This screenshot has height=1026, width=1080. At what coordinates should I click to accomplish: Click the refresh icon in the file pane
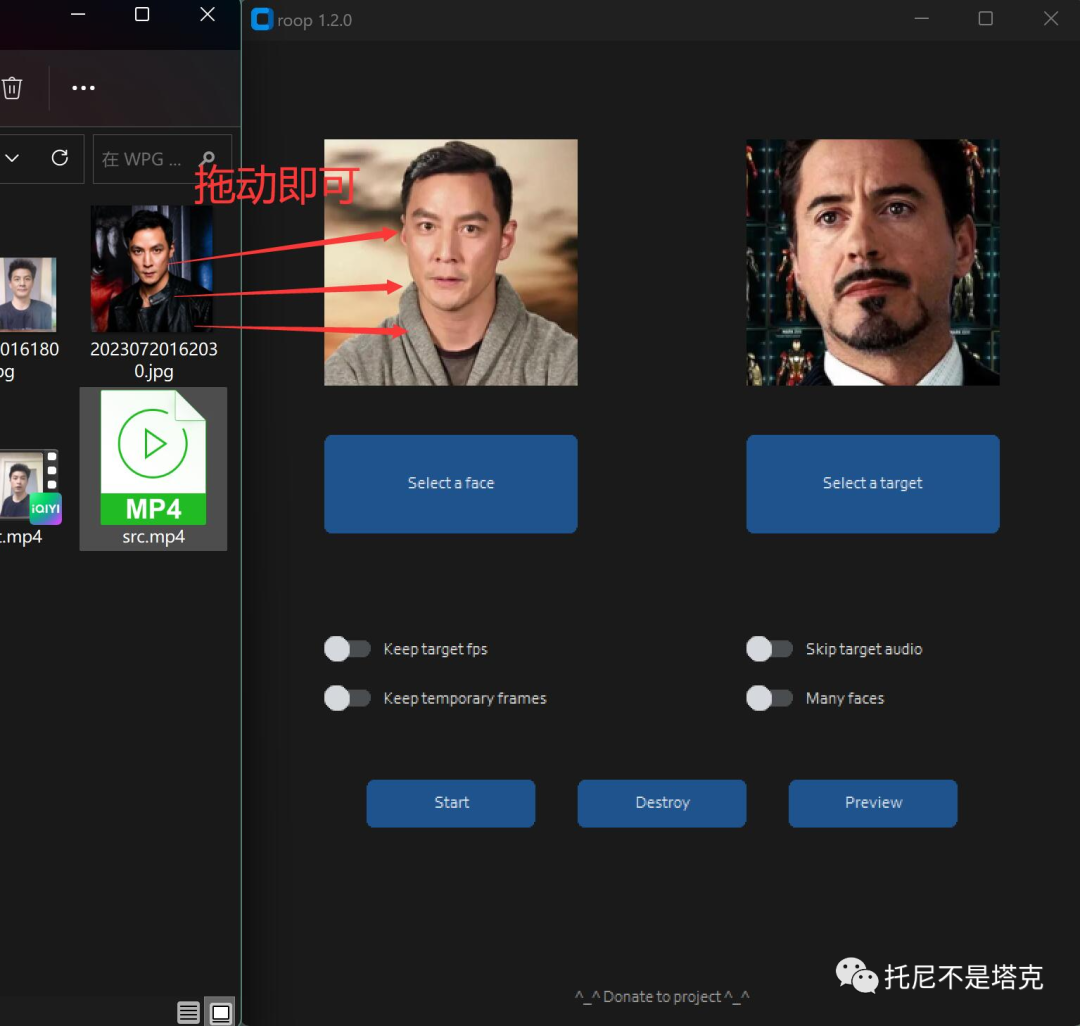59,158
